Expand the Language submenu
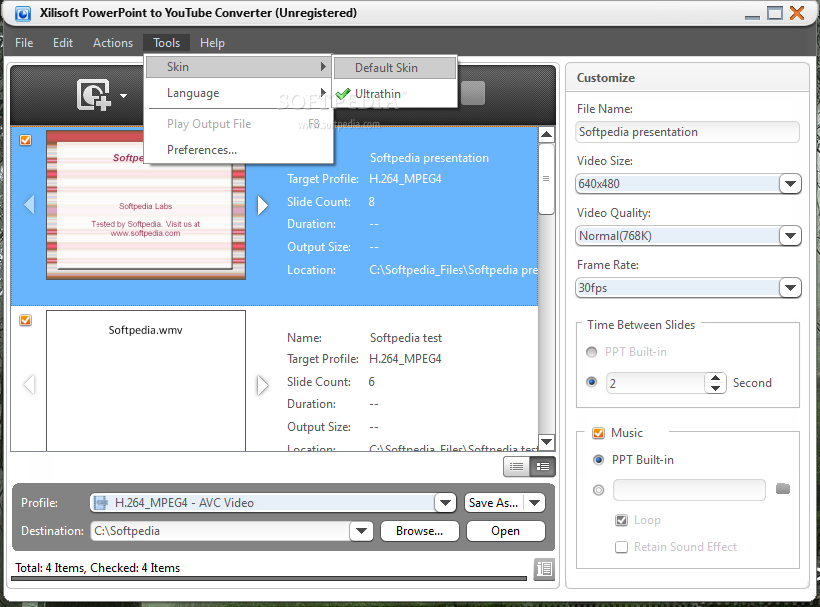Viewport: 820px width, 607px height. pos(238,93)
